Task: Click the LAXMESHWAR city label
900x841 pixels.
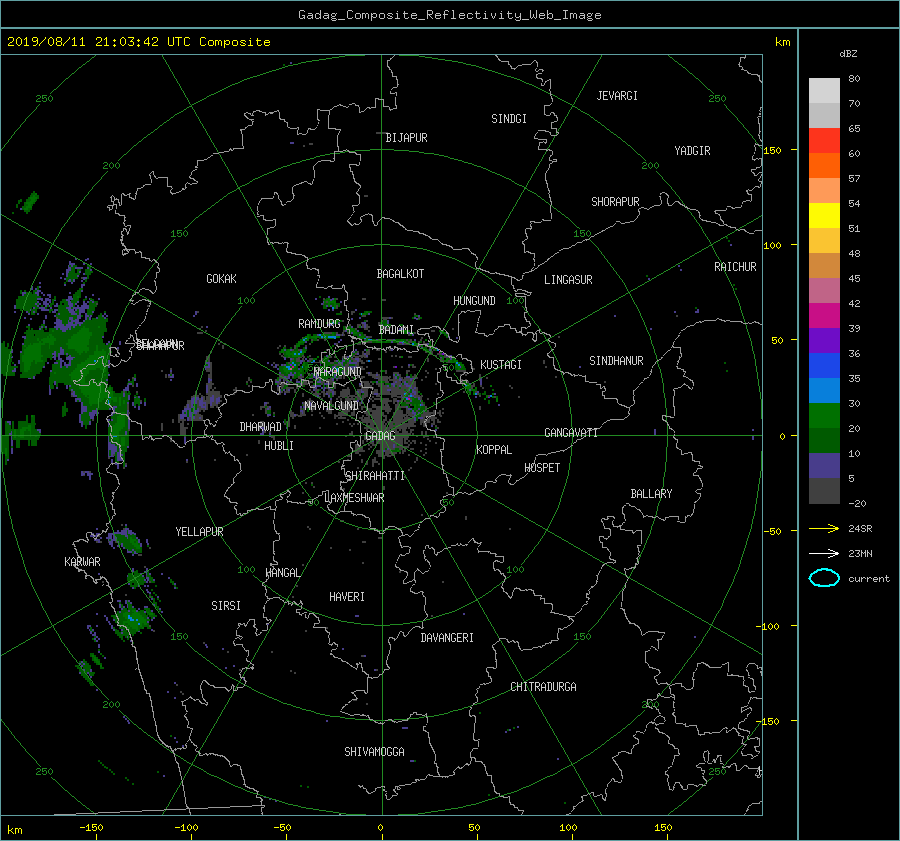Action: [354, 498]
